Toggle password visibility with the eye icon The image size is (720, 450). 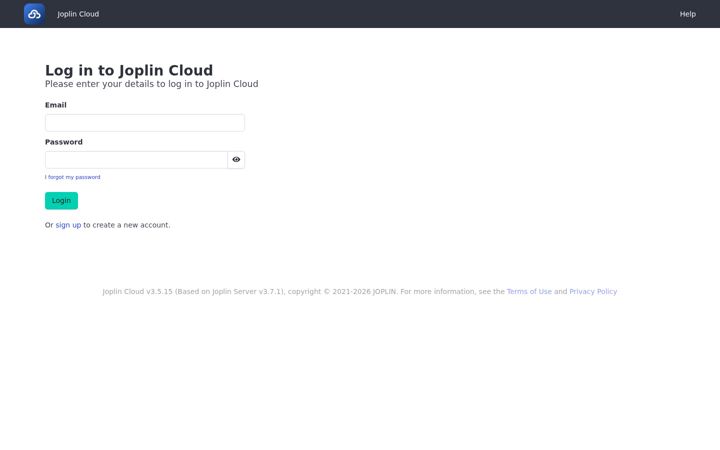[x=236, y=160]
